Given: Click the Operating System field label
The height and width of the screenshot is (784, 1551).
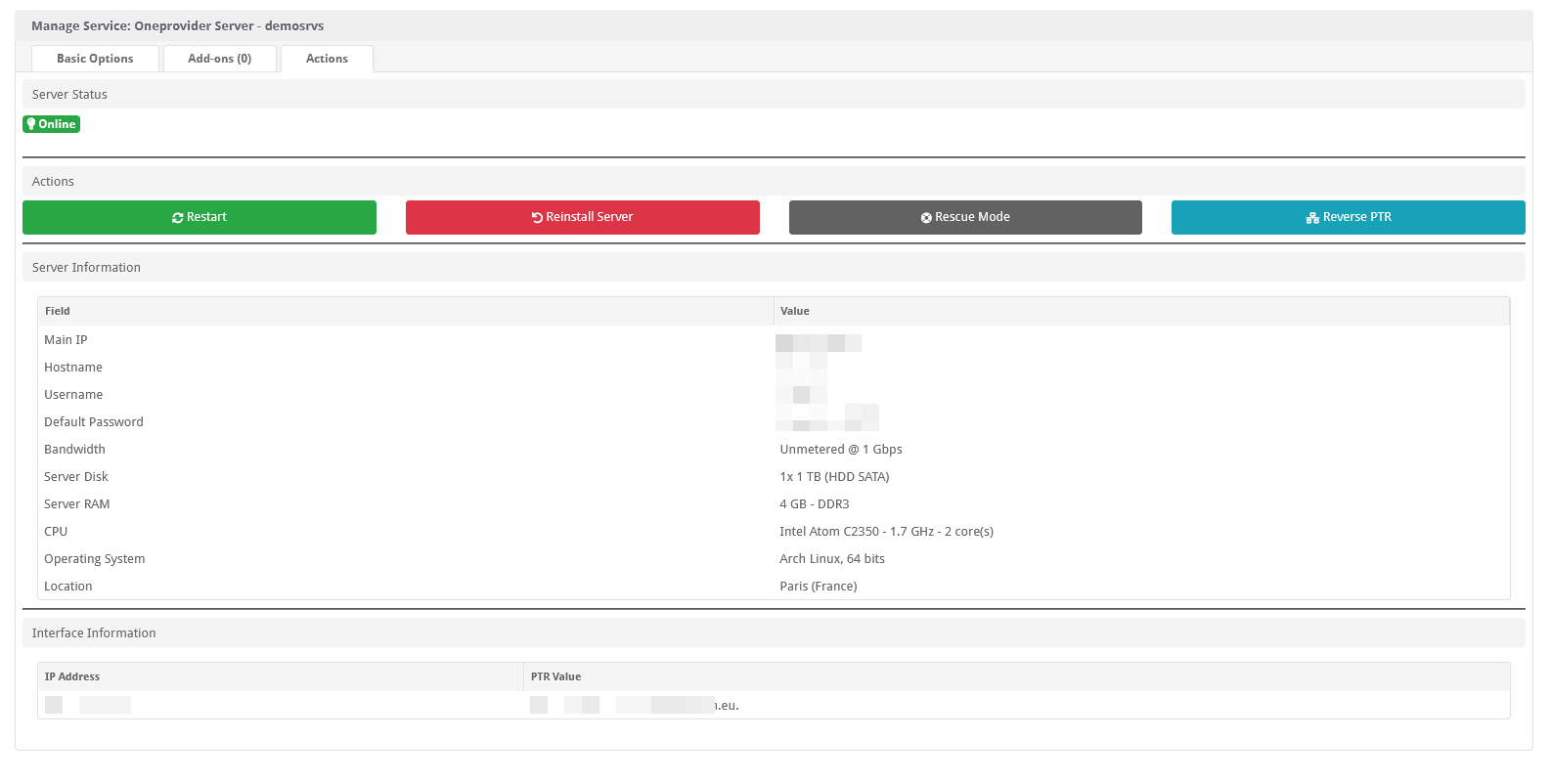Looking at the screenshot, I should [x=95, y=559].
